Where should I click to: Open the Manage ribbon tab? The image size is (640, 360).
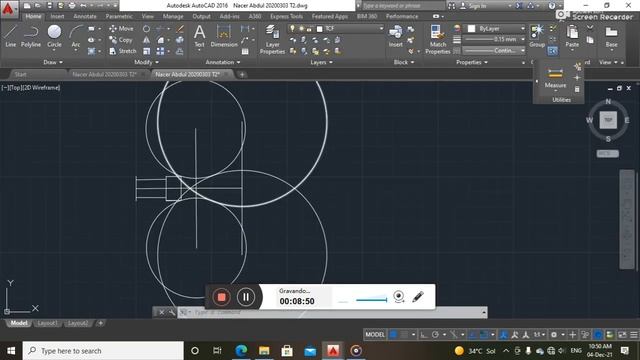click(173, 16)
